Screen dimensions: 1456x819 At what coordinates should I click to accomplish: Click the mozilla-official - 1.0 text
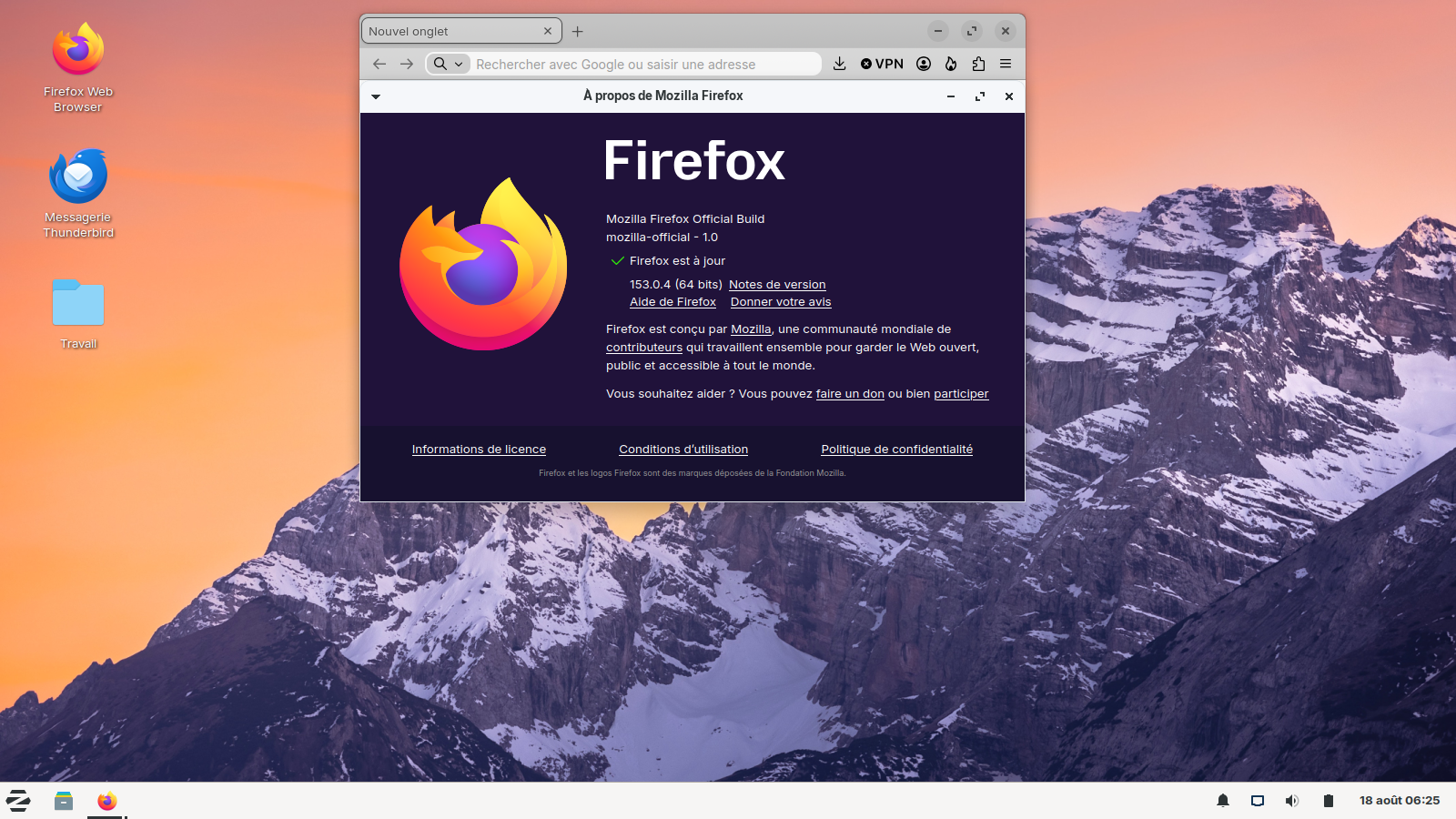[662, 238]
